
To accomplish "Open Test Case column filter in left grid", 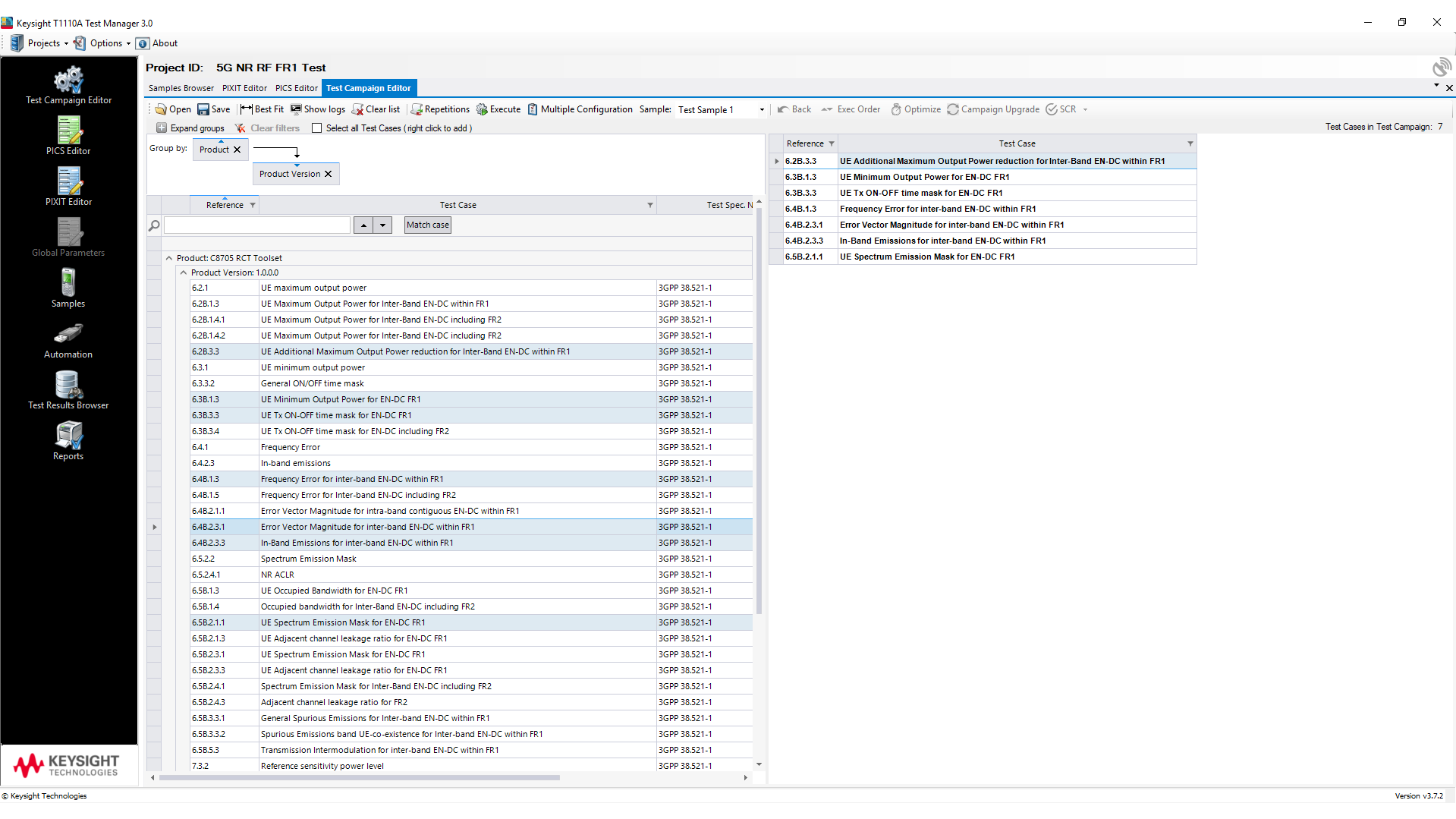I will point(650,205).
